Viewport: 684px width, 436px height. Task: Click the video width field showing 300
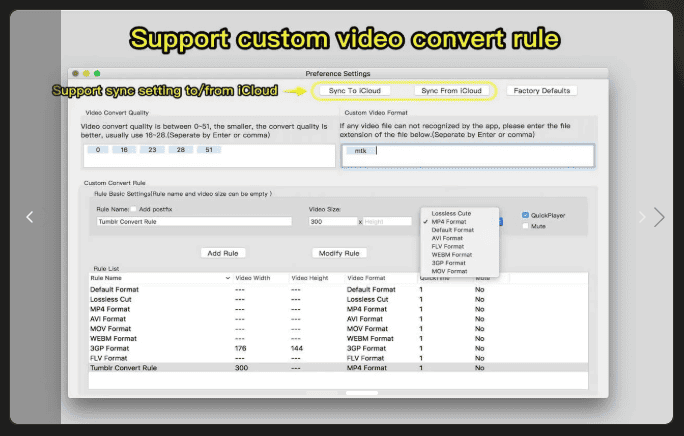point(333,222)
